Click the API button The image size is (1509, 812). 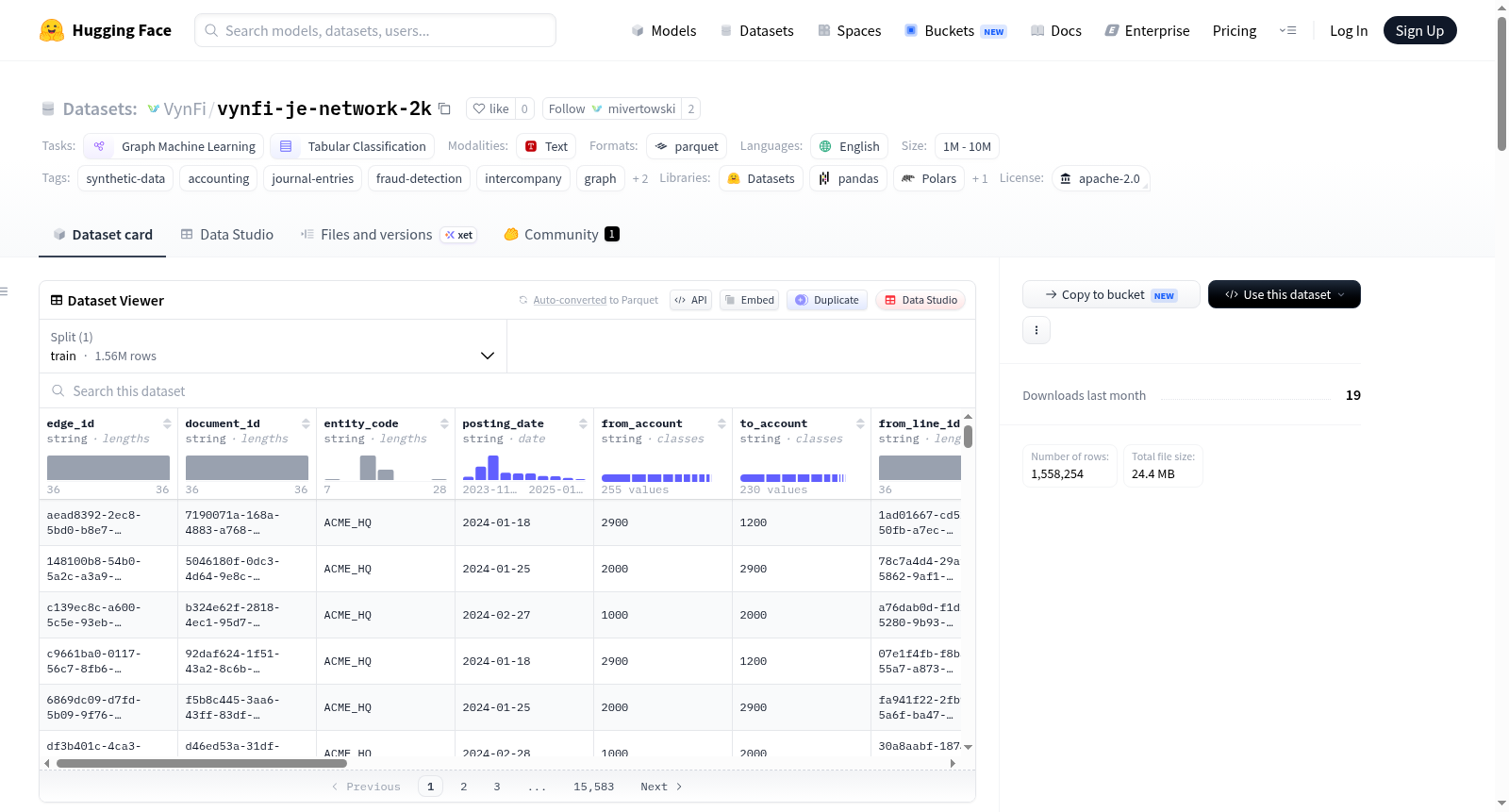pyautogui.click(x=691, y=300)
